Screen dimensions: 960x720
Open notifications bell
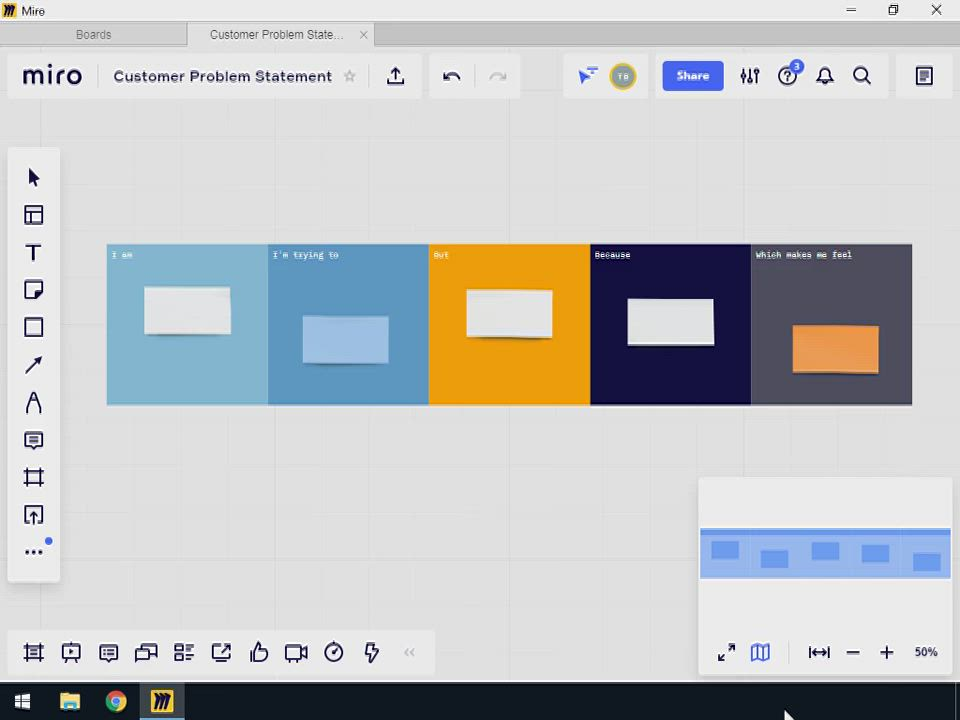(825, 76)
